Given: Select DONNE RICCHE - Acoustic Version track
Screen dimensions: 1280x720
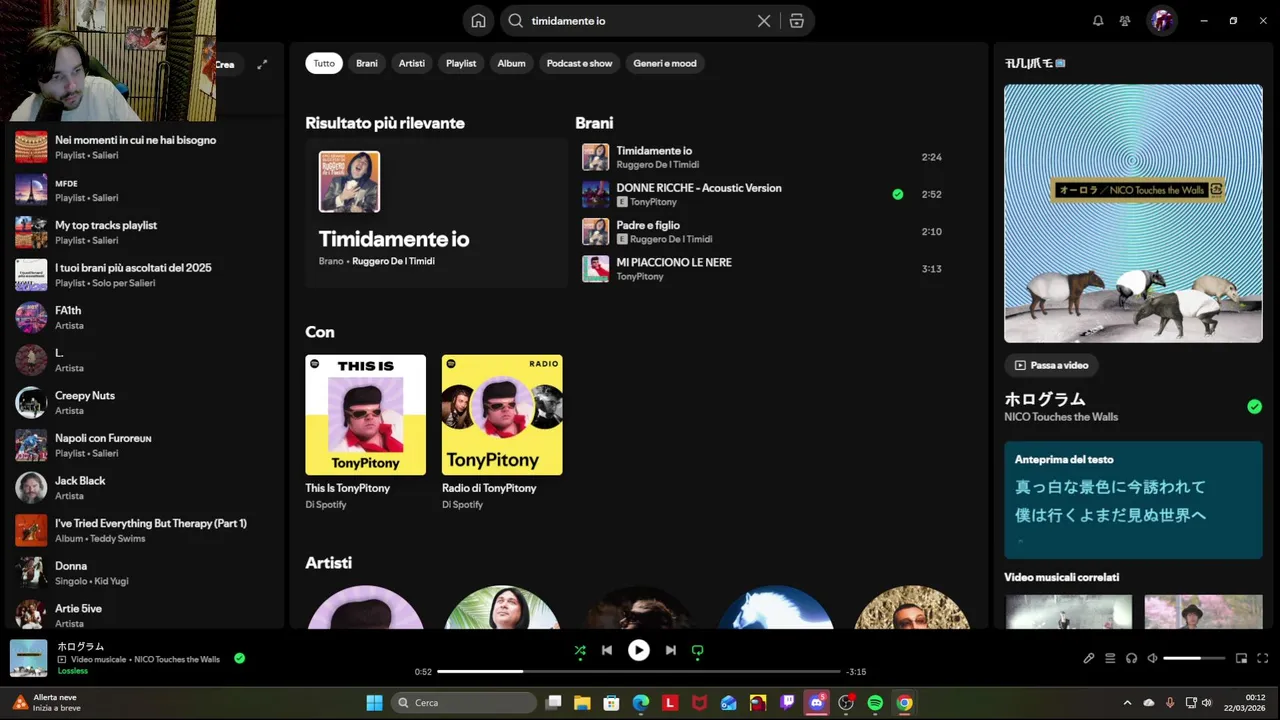Looking at the screenshot, I should 765,194.
